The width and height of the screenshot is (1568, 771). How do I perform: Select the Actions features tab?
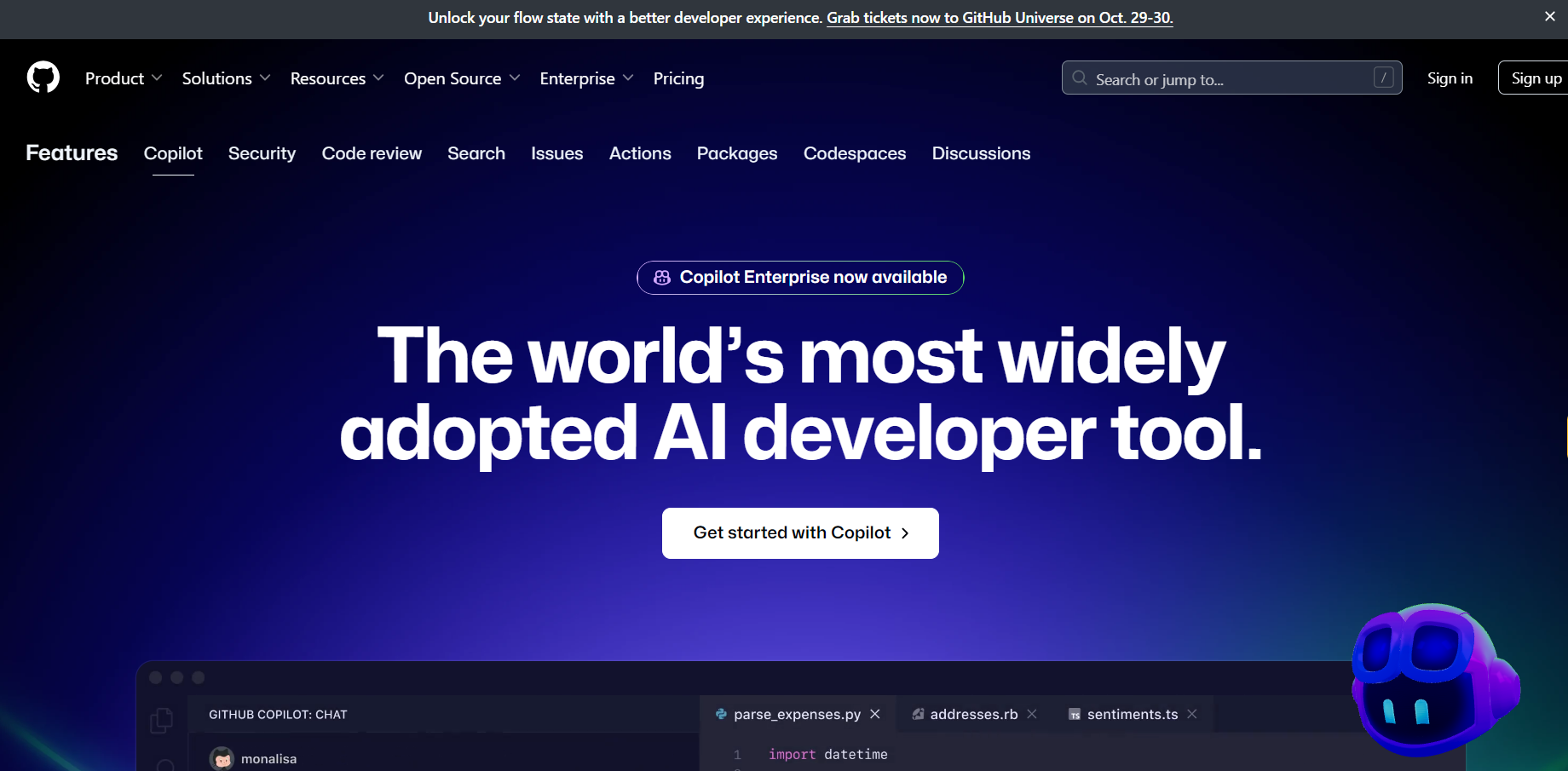tap(640, 153)
